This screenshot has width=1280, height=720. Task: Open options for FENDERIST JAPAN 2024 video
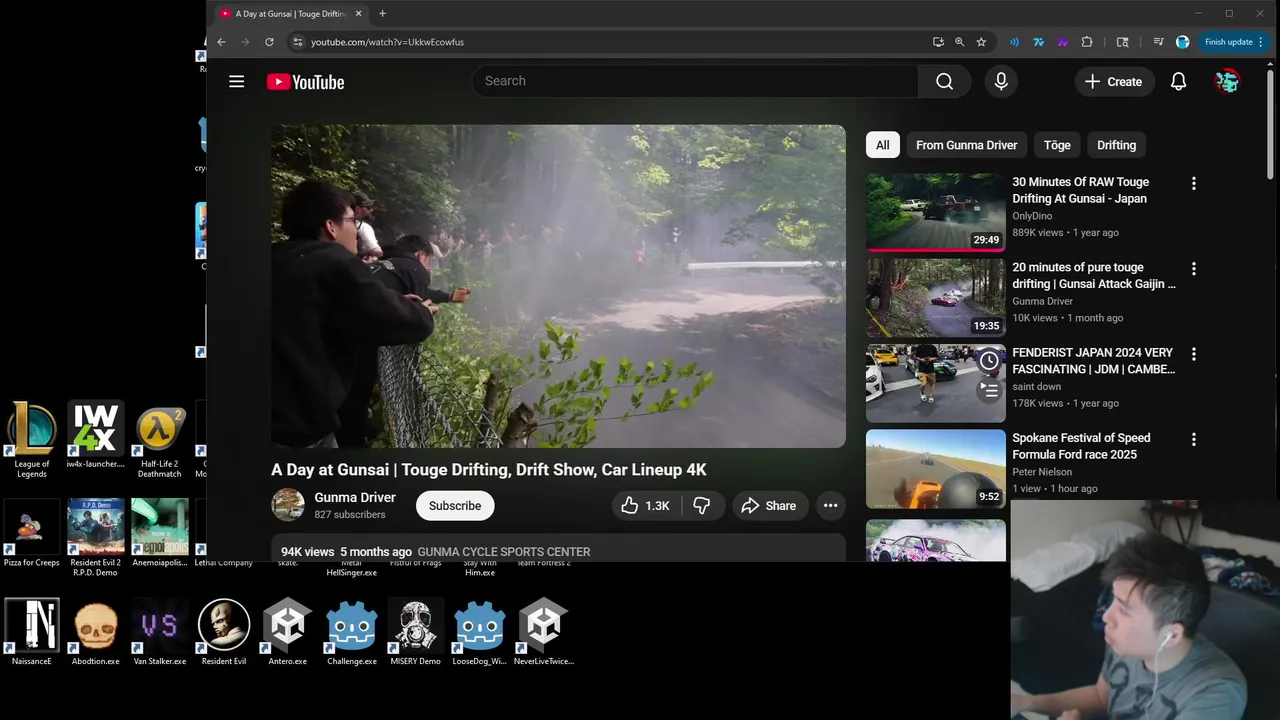[x=1193, y=354]
